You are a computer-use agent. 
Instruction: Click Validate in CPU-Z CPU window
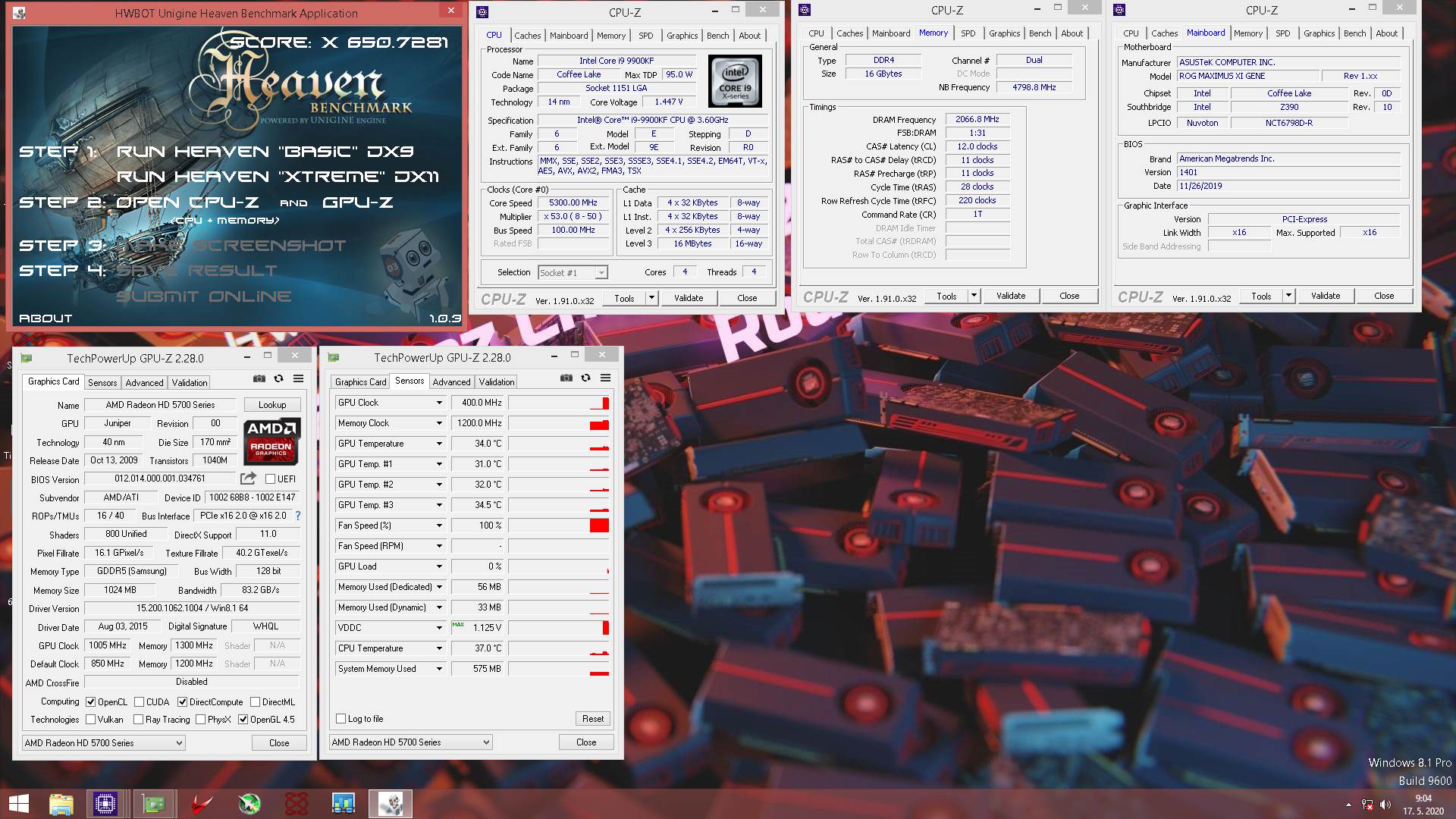689,298
